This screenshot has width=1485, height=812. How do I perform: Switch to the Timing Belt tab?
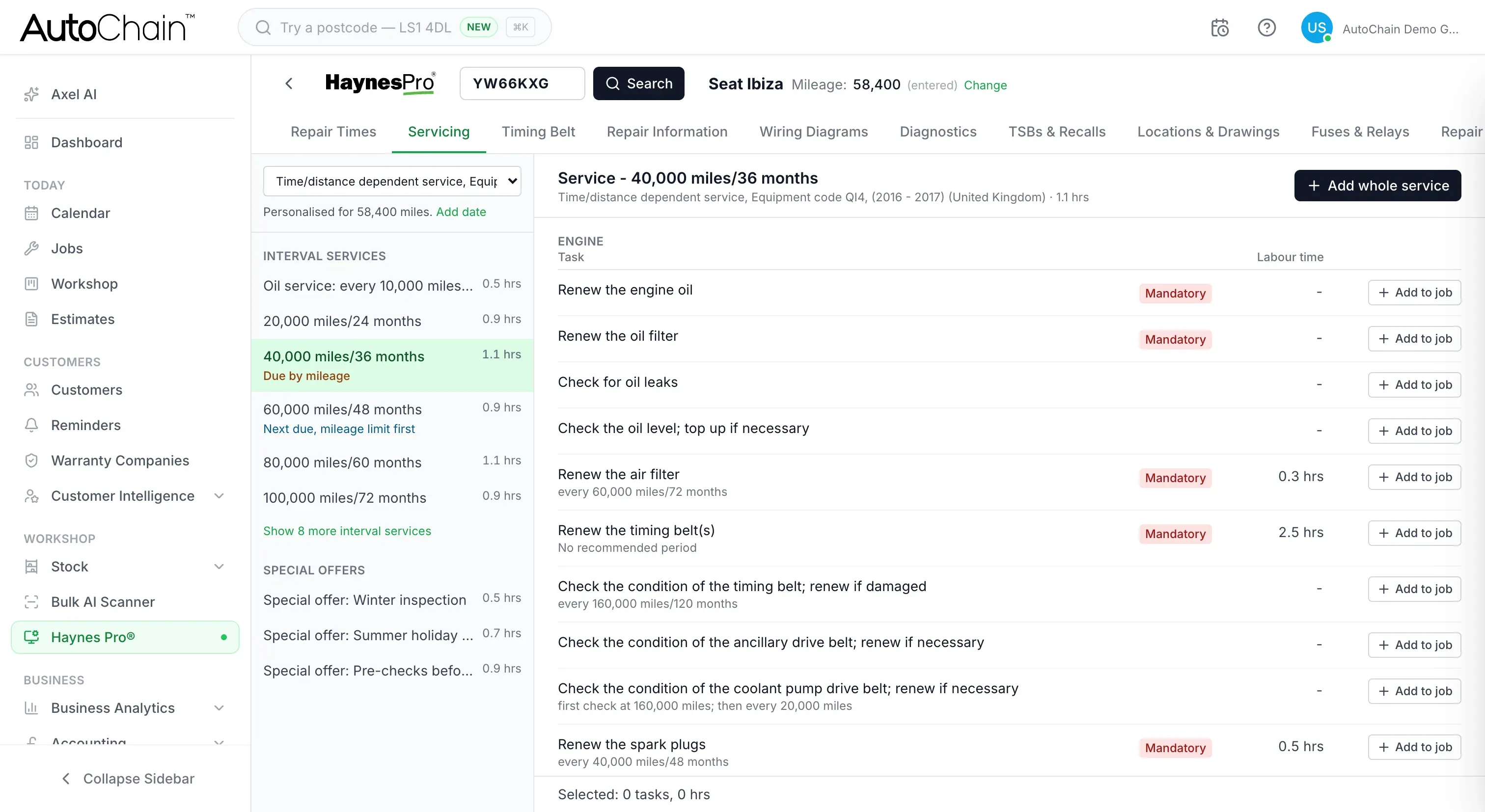click(538, 132)
